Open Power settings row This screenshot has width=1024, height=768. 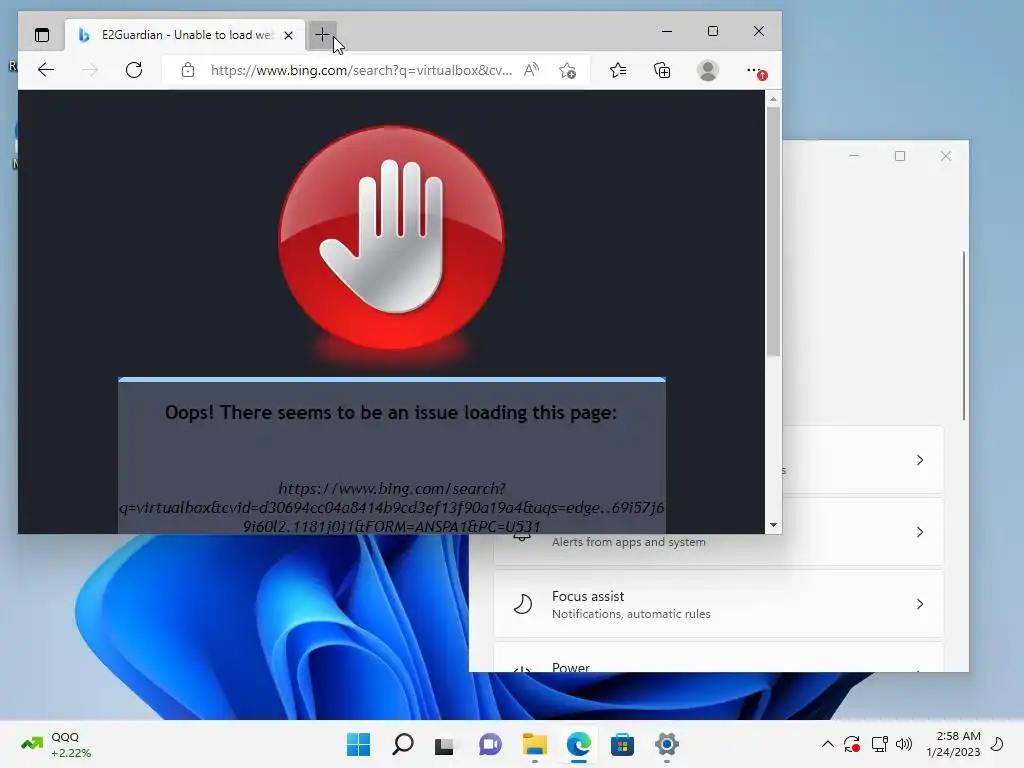point(718,657)
